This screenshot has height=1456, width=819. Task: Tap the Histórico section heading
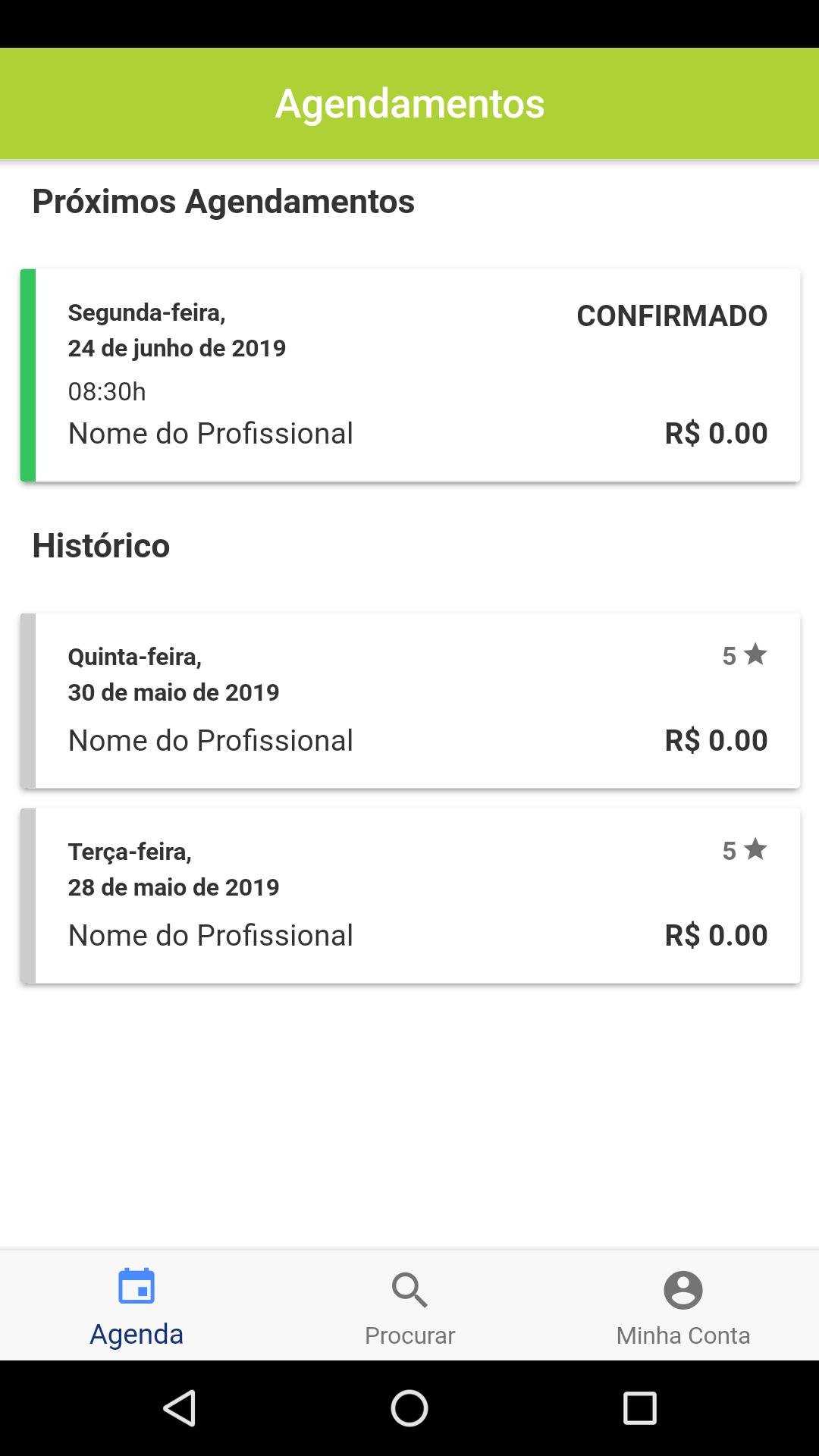[101, 545]
